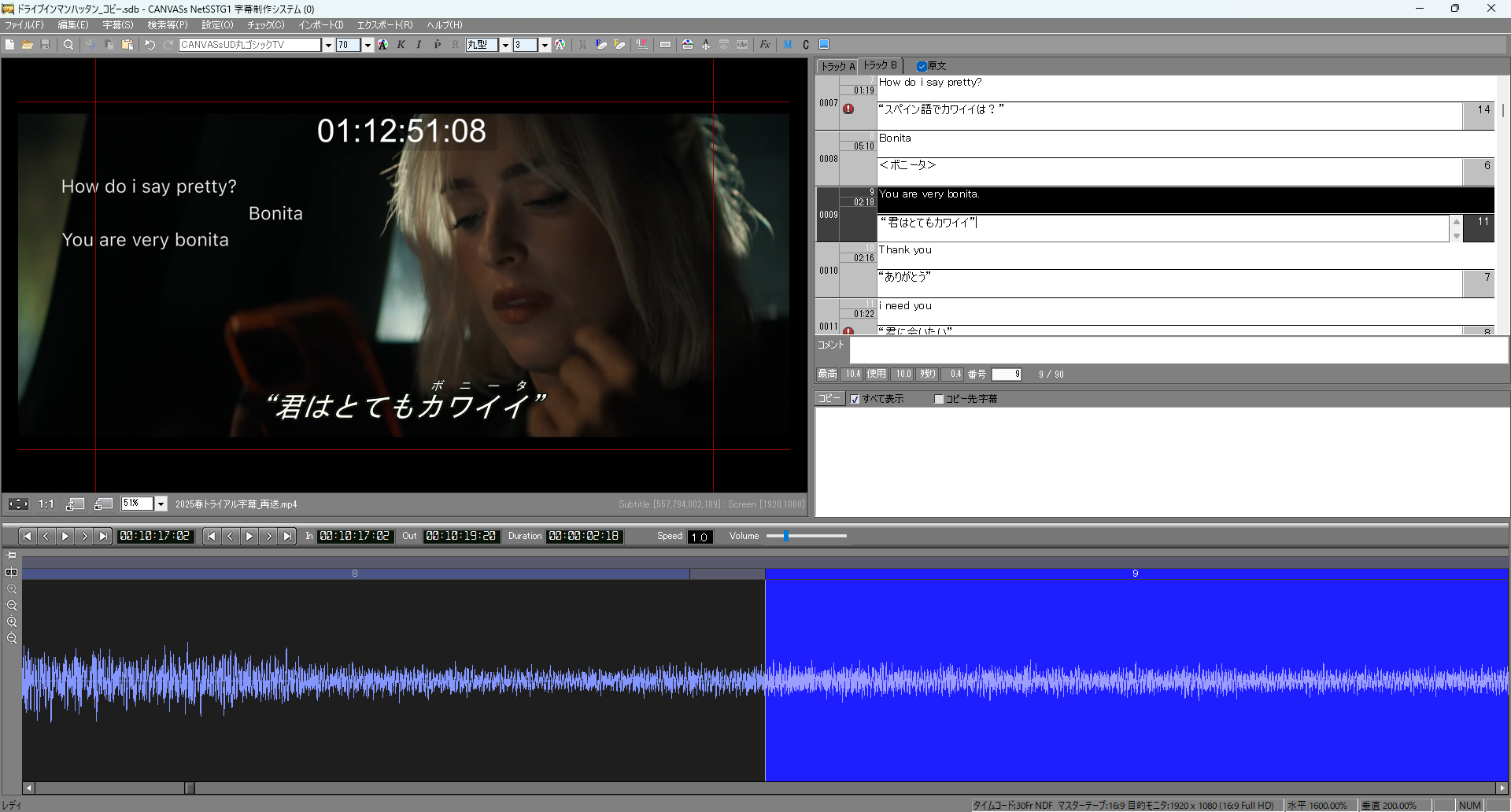Click the Speed value field
The width and height of the screenshot is (1511, 812).
pos(700,537)
